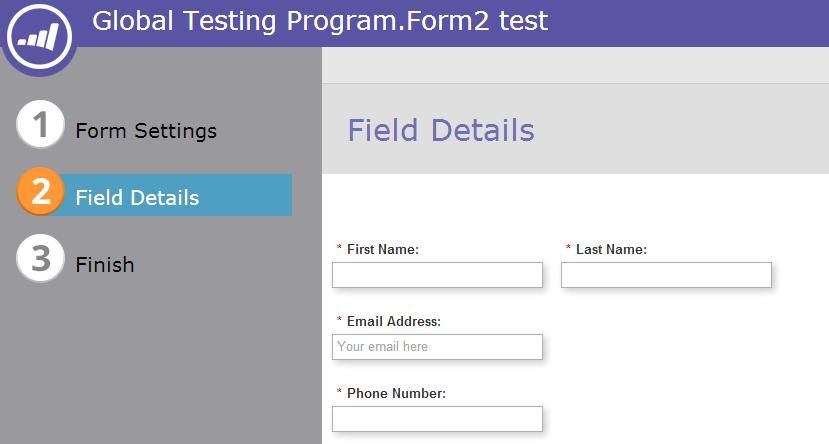Click the orange step 2 circle
Viewport: 829px width, 444px height.
pos(41,191)
